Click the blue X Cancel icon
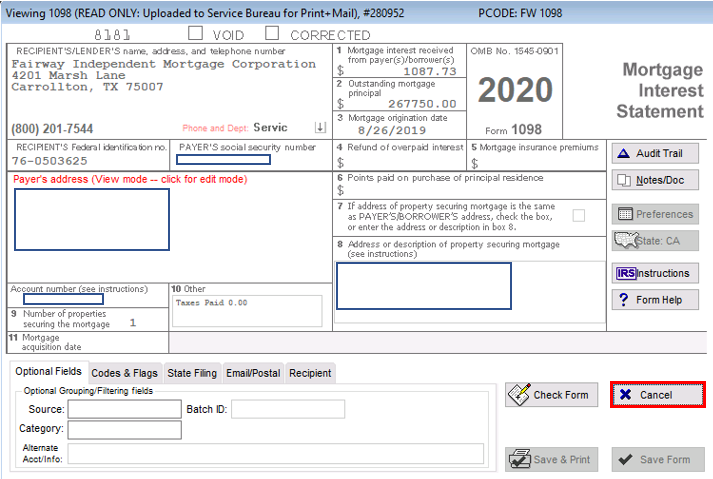713x479 pixels. pos(625,394)
